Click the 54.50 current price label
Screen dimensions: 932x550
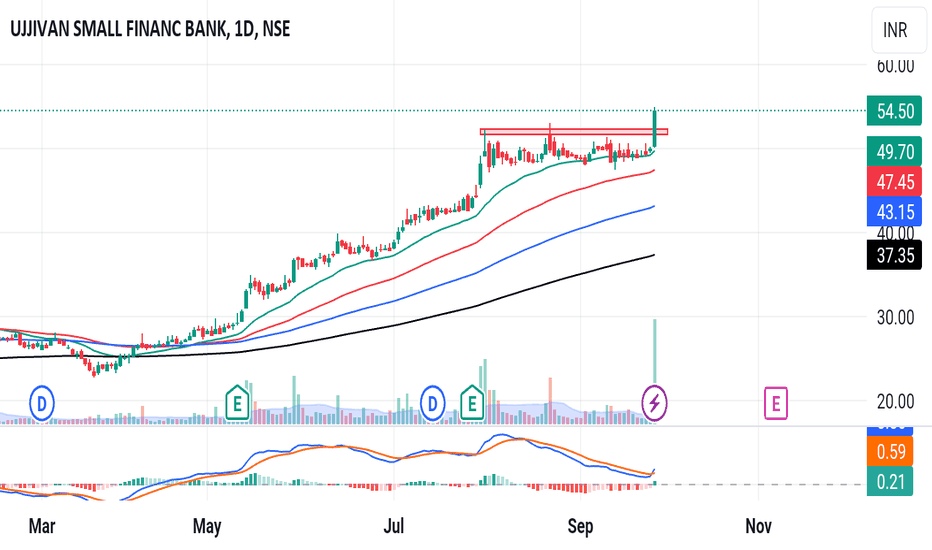(x=895, y=111)
